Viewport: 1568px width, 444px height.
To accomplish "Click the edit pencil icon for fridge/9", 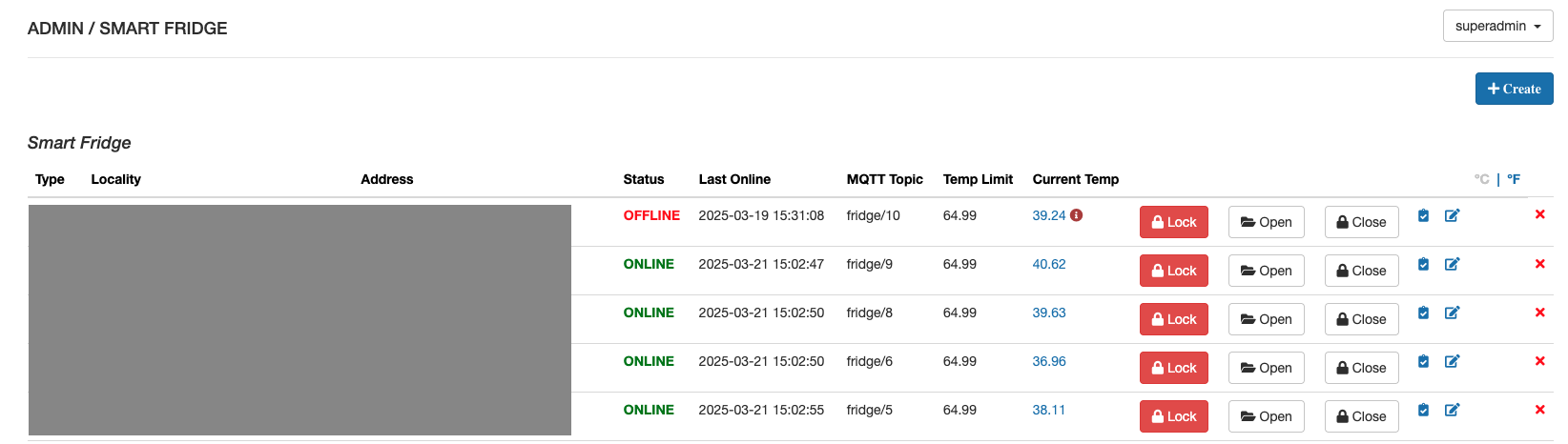I will coord(1452,264).
